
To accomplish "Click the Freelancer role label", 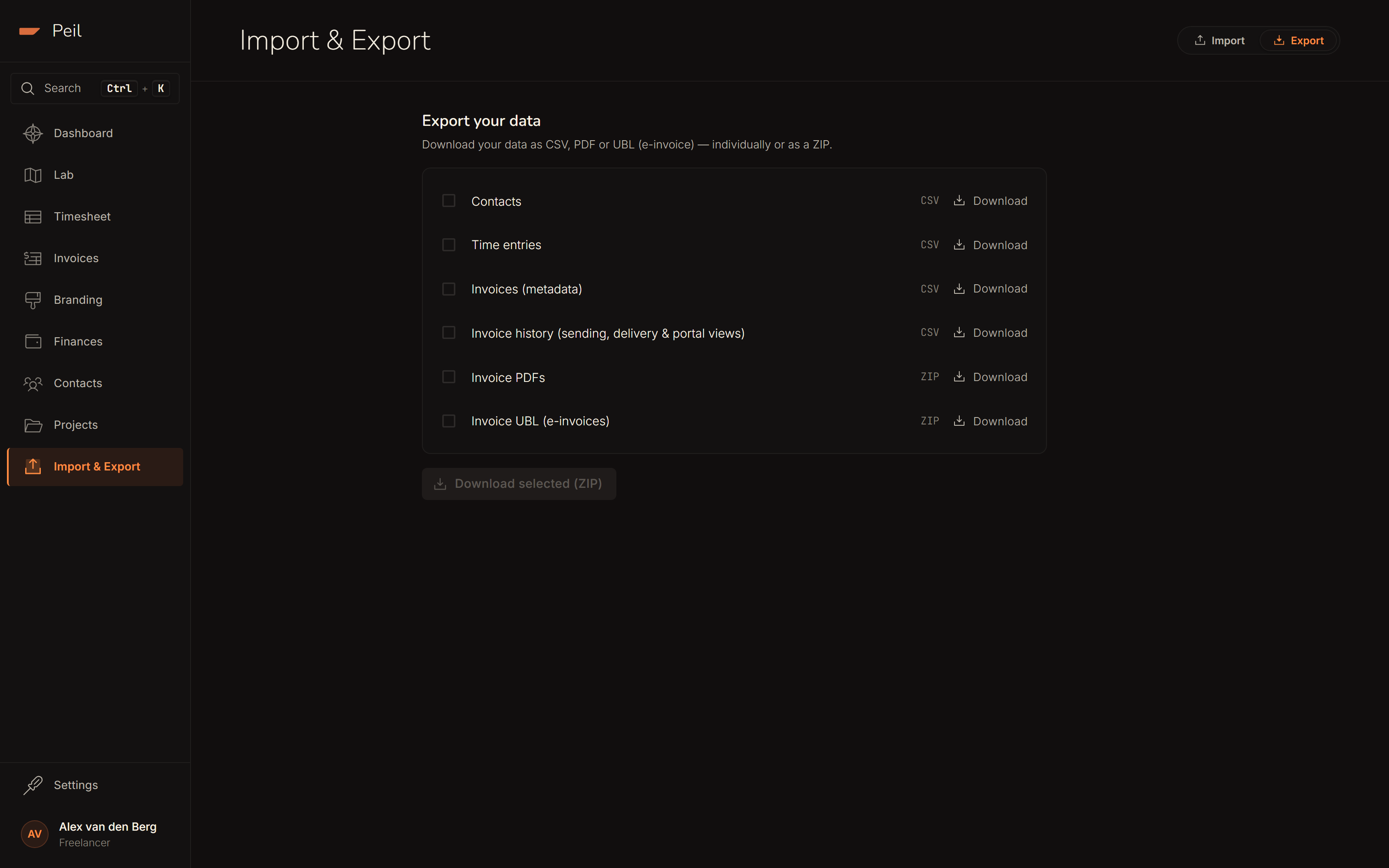I will [84, 843].
